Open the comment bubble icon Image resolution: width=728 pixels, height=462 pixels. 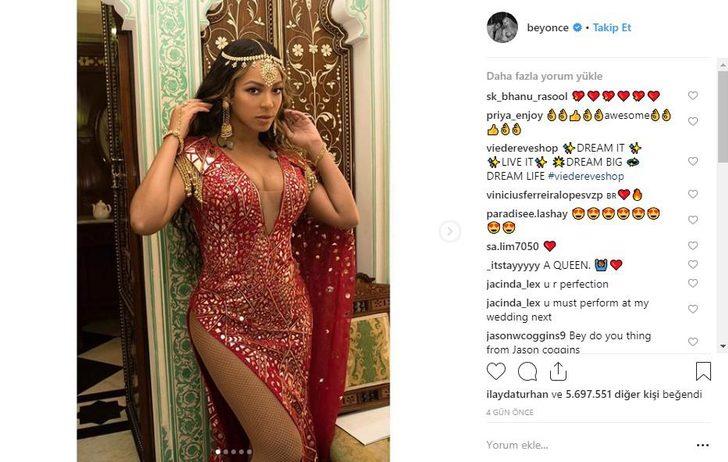[528, 372]
